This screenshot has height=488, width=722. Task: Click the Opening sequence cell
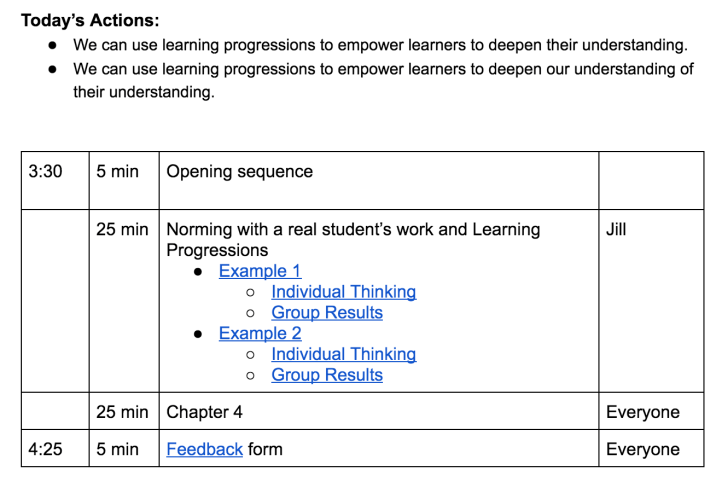[239, 172]
